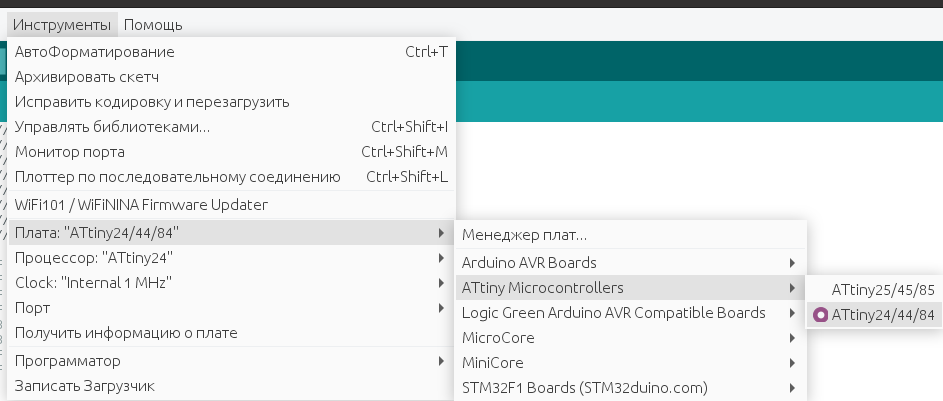This screenshot has width=943, height=401.
Task: Select the ATtiny25/45/85 board option
Action: 883,289
